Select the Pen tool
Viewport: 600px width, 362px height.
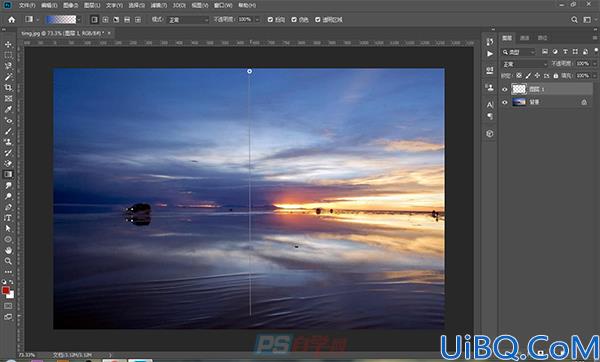[8, 207]
